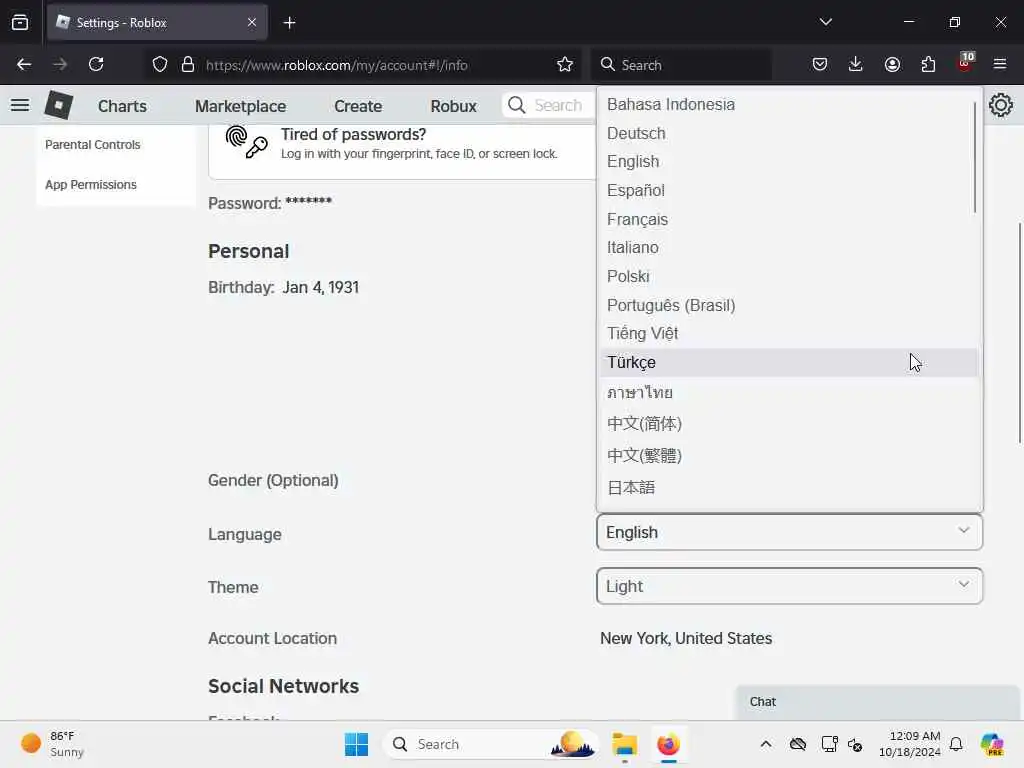Viewport: 1024px width, 768px height.
Task: Open the Chat panel
Action: click(x=877, y=702)
